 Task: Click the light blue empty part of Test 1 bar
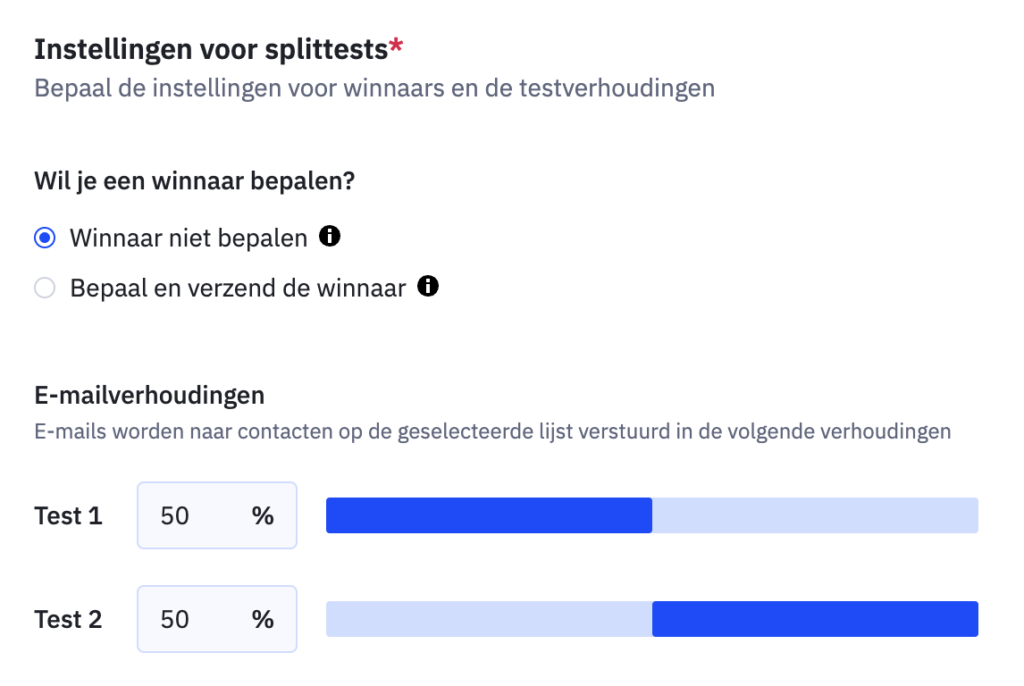tap(815, 515)
